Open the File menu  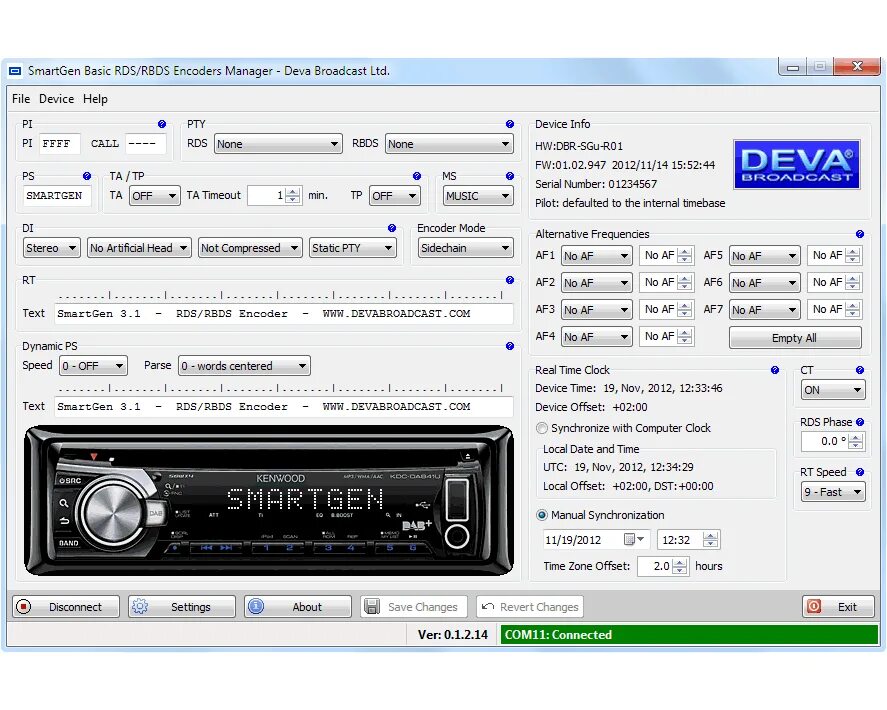pyautogui.click(x=21, y=98)
